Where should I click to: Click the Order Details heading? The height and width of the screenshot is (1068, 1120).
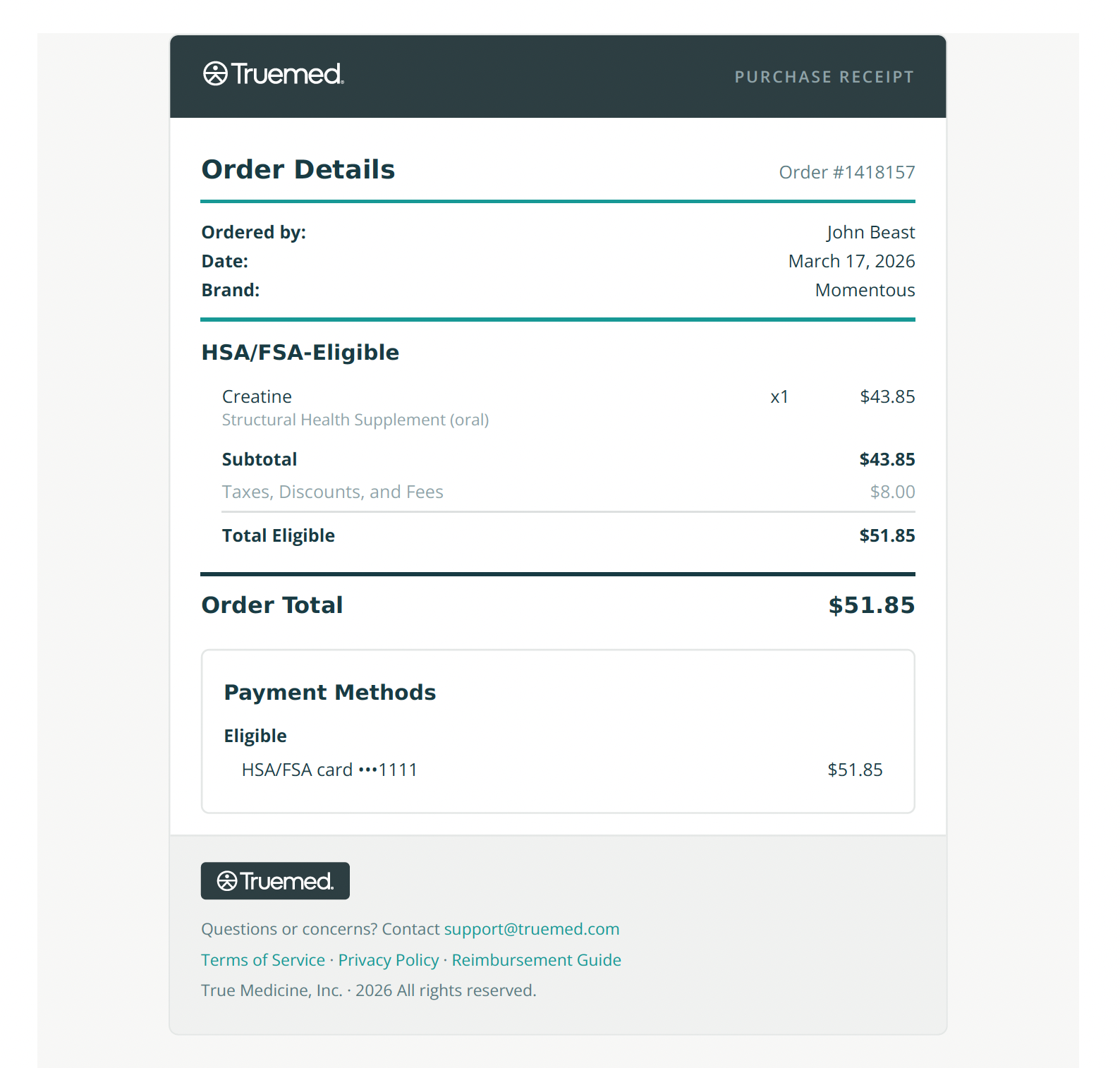click(298, 169)
